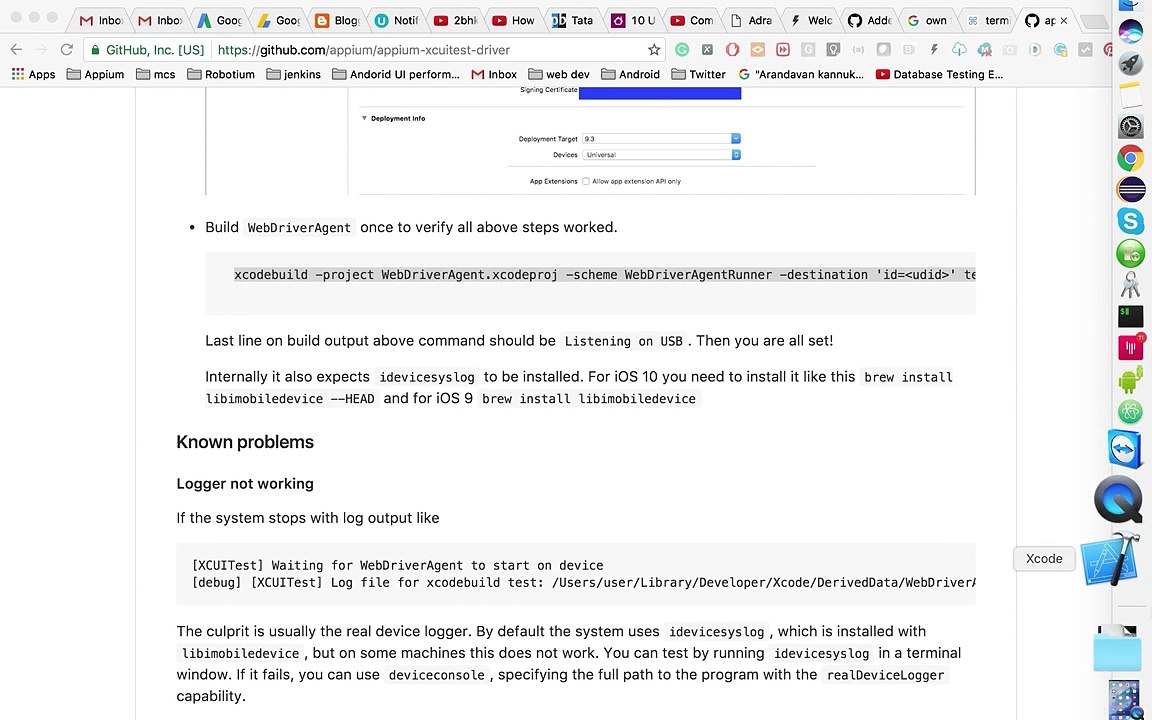Screen dimensions: 1152x720
Task: Click the cloud download extension icon
Action: (959, 50)
